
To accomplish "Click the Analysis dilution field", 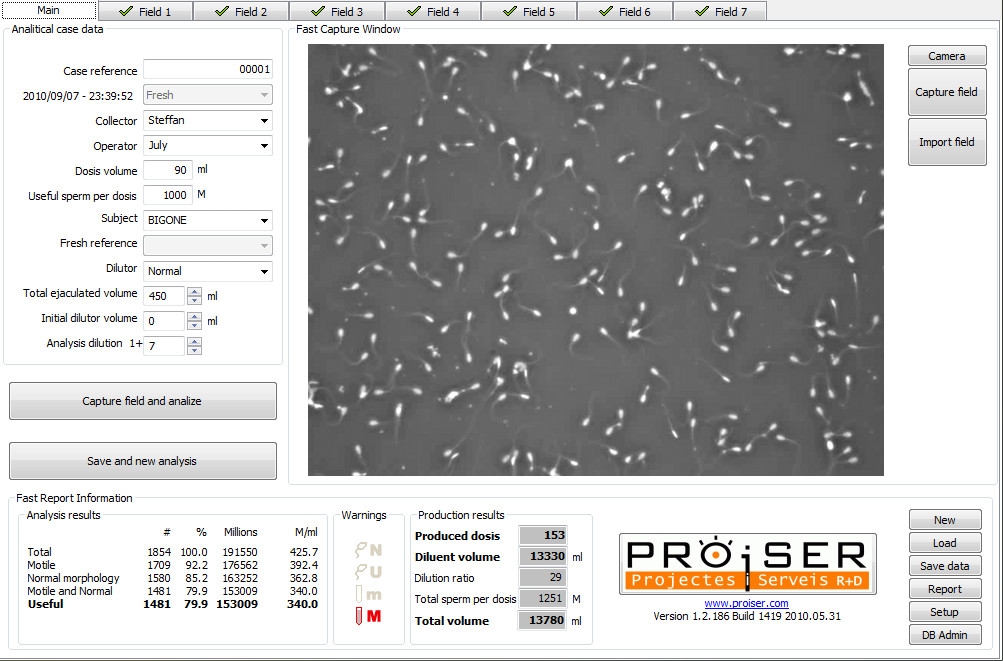I will click(x=164, y=346).
